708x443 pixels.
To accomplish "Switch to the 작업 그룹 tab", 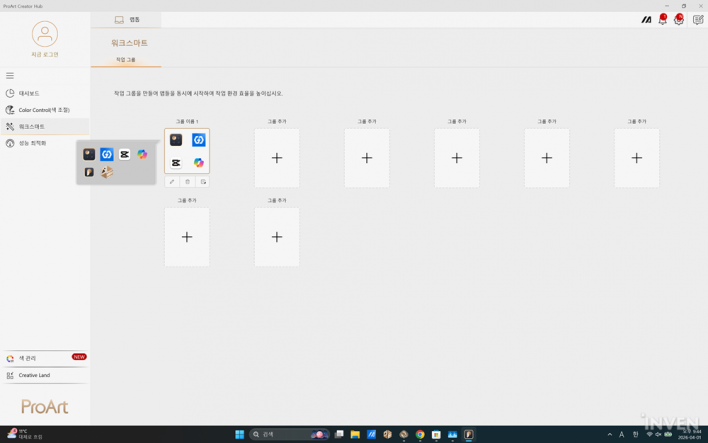I will pyautogui.click(x=126, y=60).
